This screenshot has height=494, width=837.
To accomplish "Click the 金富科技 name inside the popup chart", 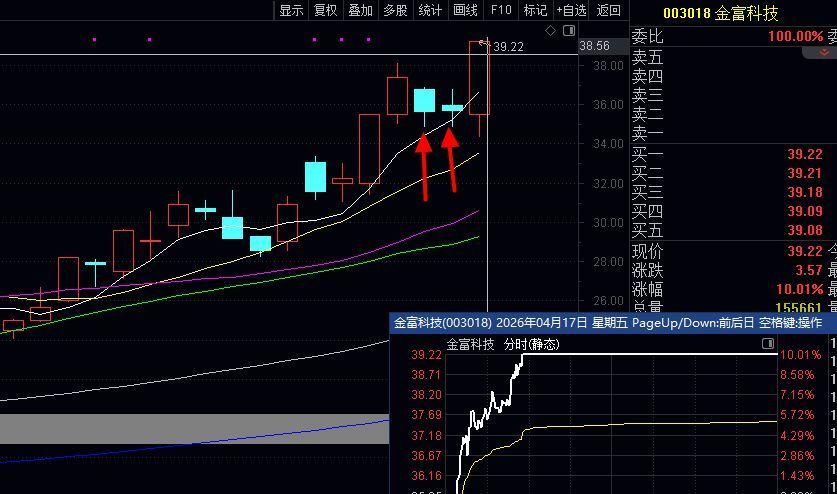I will pos(470,344).
